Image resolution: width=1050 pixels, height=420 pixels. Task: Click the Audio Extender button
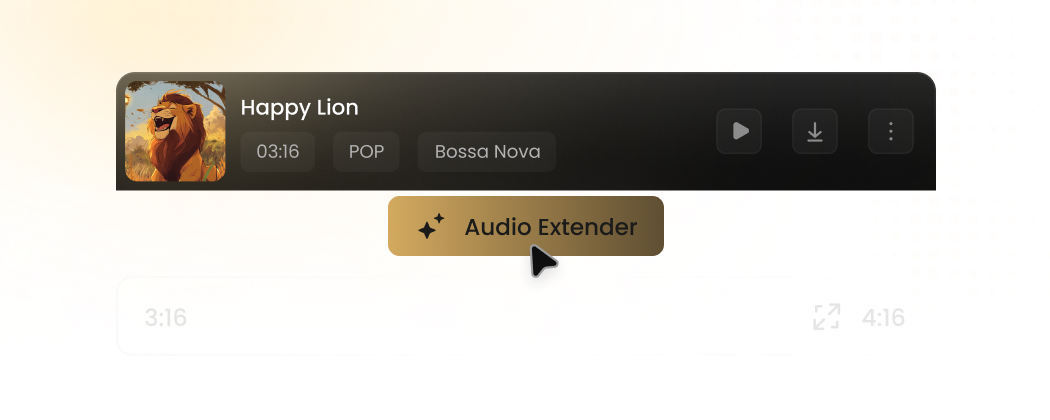[x=526, y=226]
